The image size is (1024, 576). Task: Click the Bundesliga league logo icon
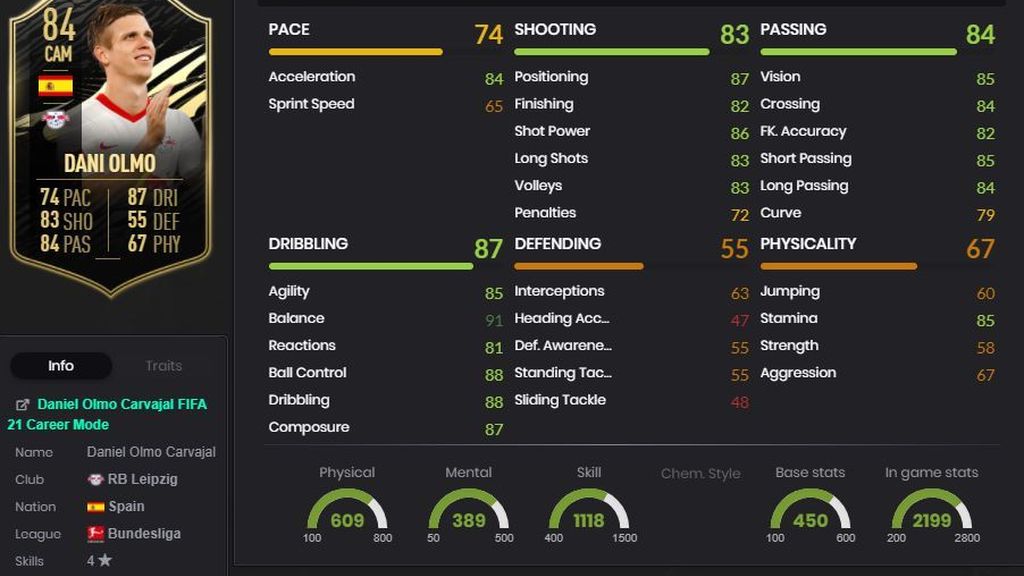(x=95, y=534)
